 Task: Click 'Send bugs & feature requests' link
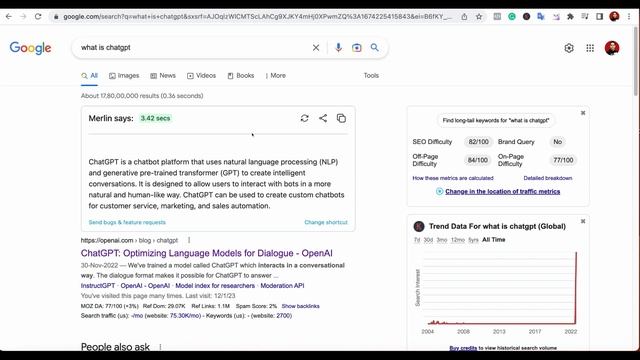[x=127, y=222]
